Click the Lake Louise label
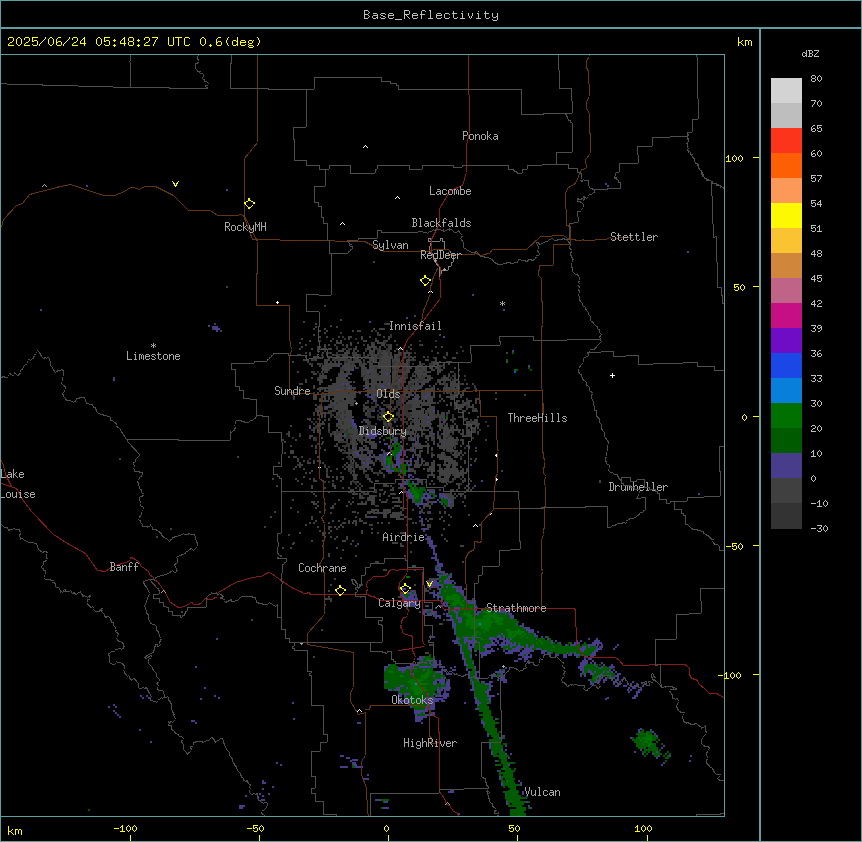Viewport: 862px width, 842px height. click(18, 484)
